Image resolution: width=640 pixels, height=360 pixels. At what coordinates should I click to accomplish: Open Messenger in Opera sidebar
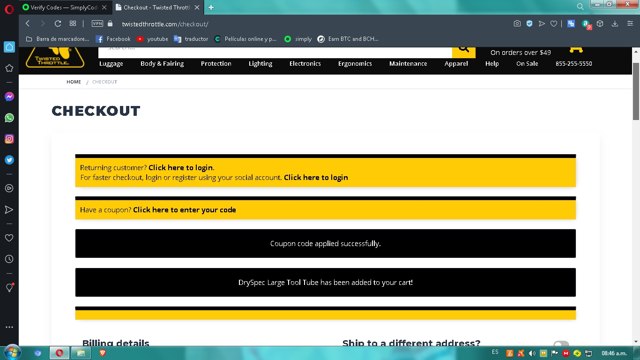coord(9,97)
